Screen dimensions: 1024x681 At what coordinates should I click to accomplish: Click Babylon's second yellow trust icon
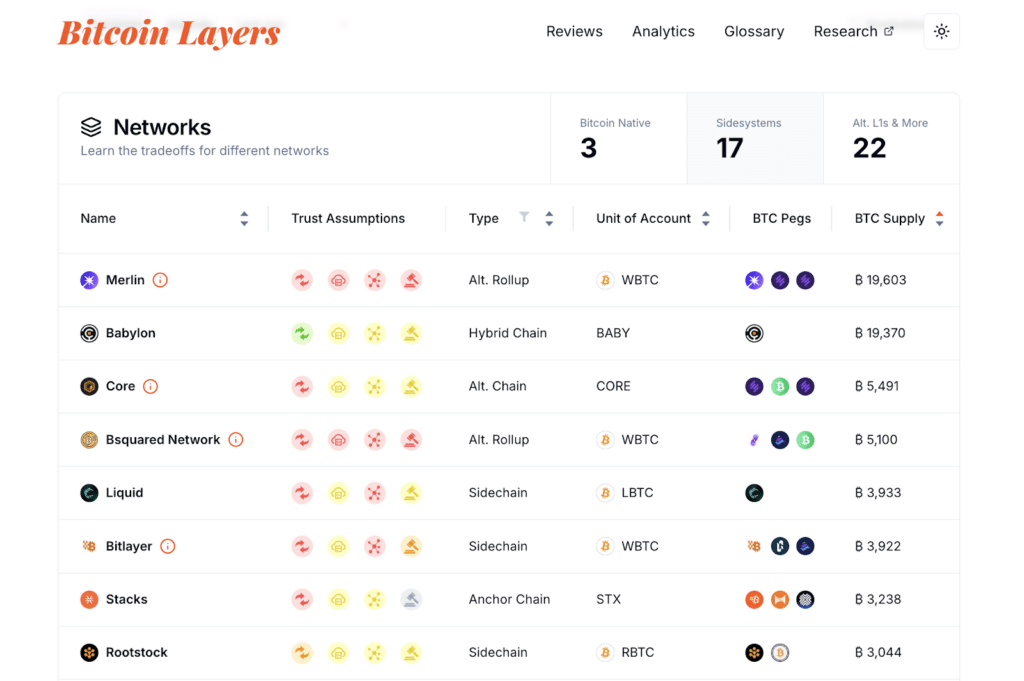(x=338, y=333)
